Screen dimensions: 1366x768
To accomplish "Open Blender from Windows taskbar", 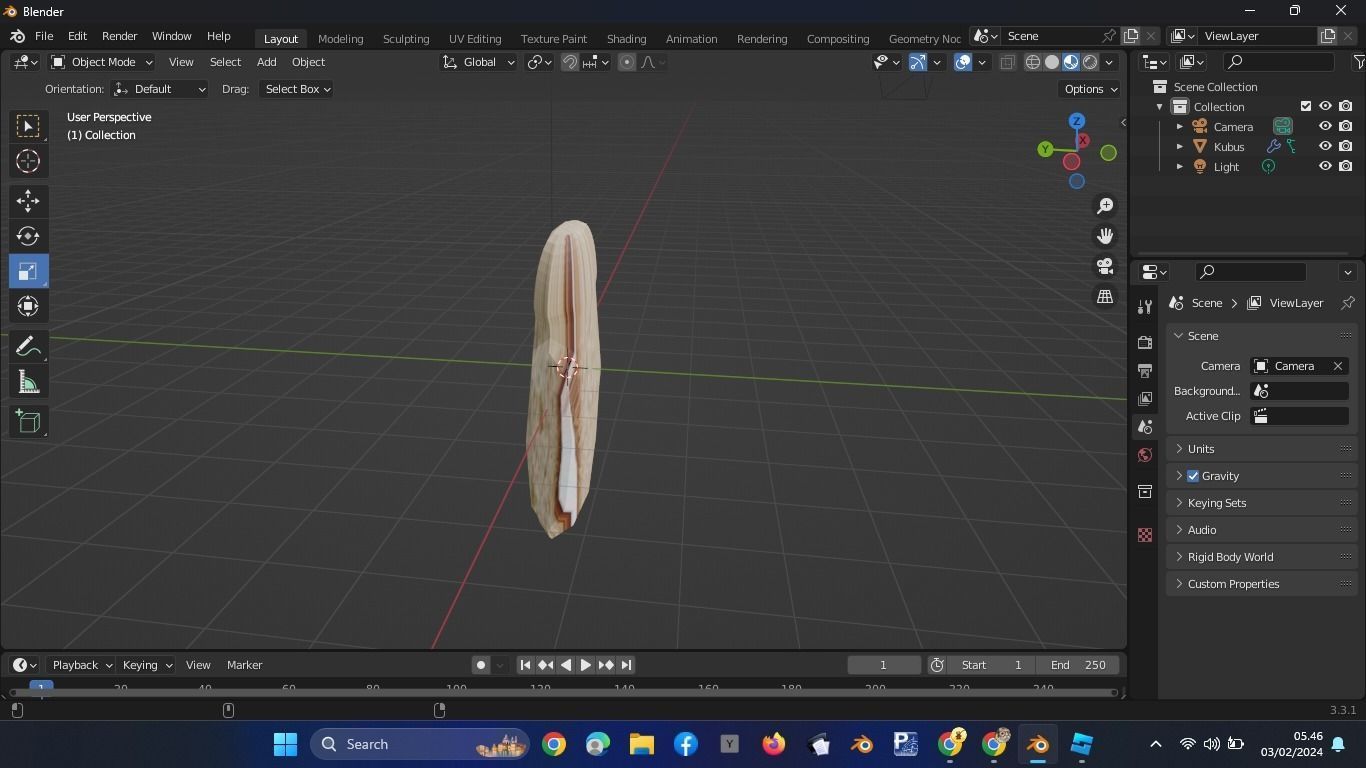I will click(1038, 744).
